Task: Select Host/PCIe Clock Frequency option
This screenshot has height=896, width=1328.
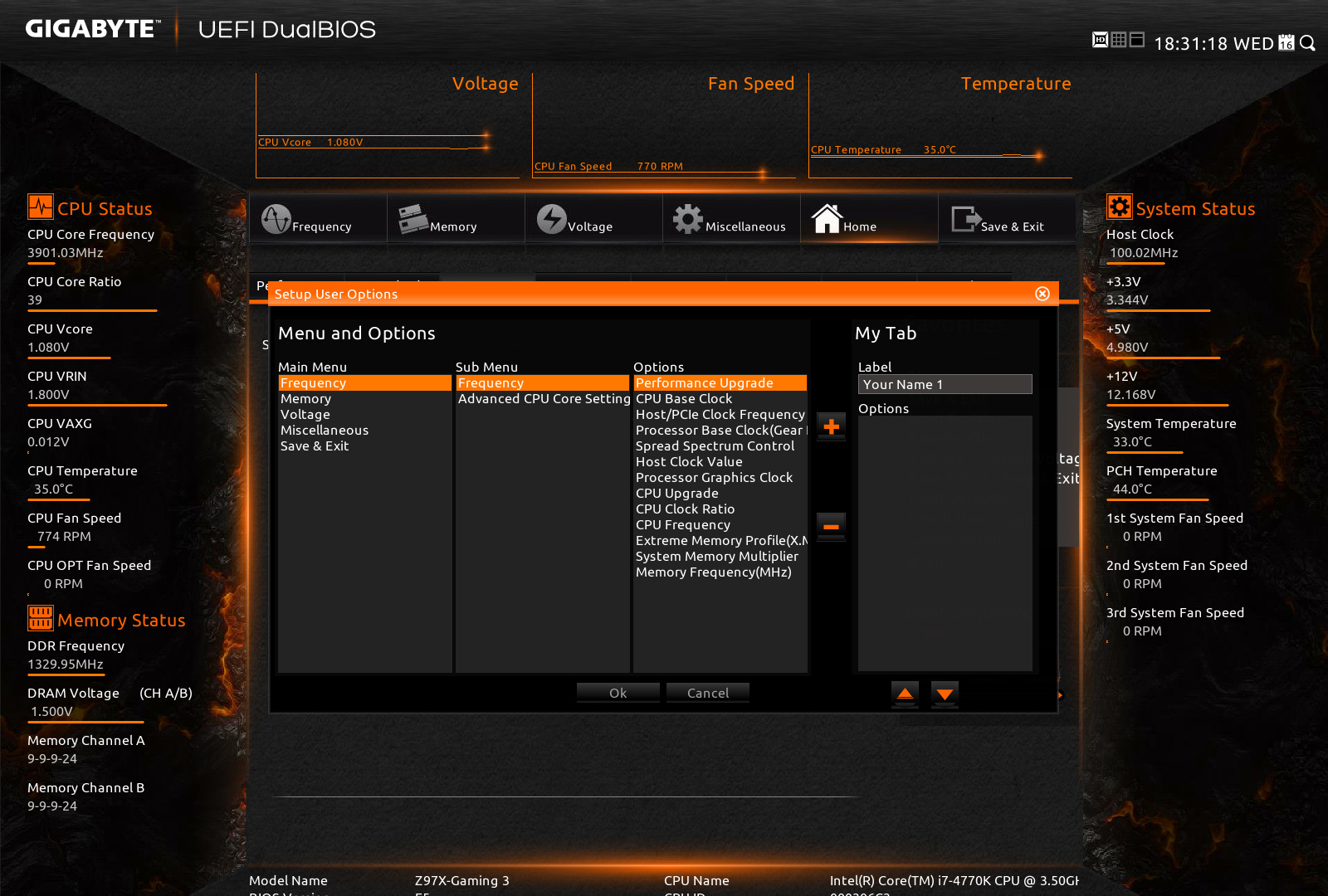Action: (x=720, y=415)
